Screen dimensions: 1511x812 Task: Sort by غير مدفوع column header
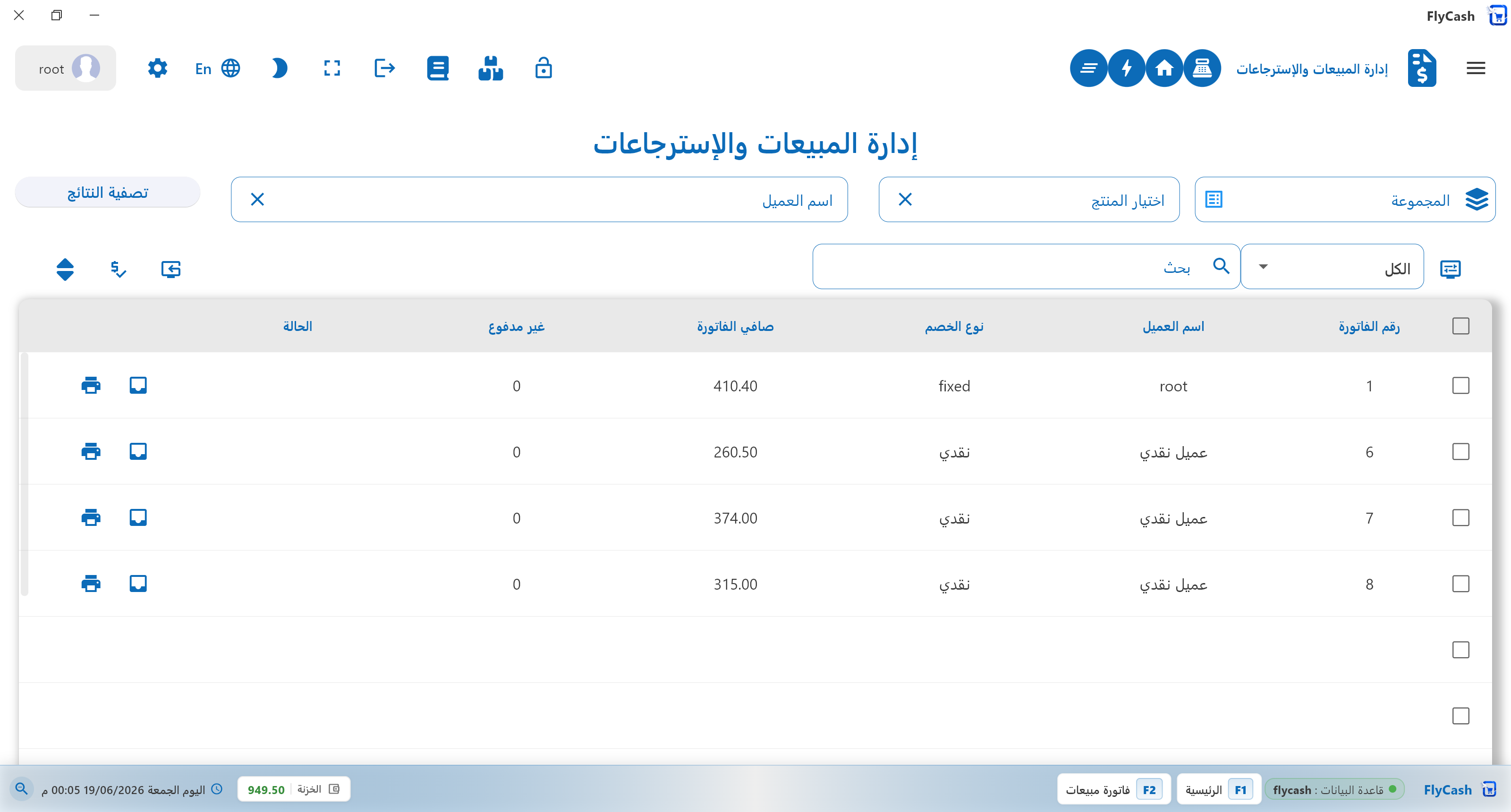pyautogui.click(x=516, y=326)
